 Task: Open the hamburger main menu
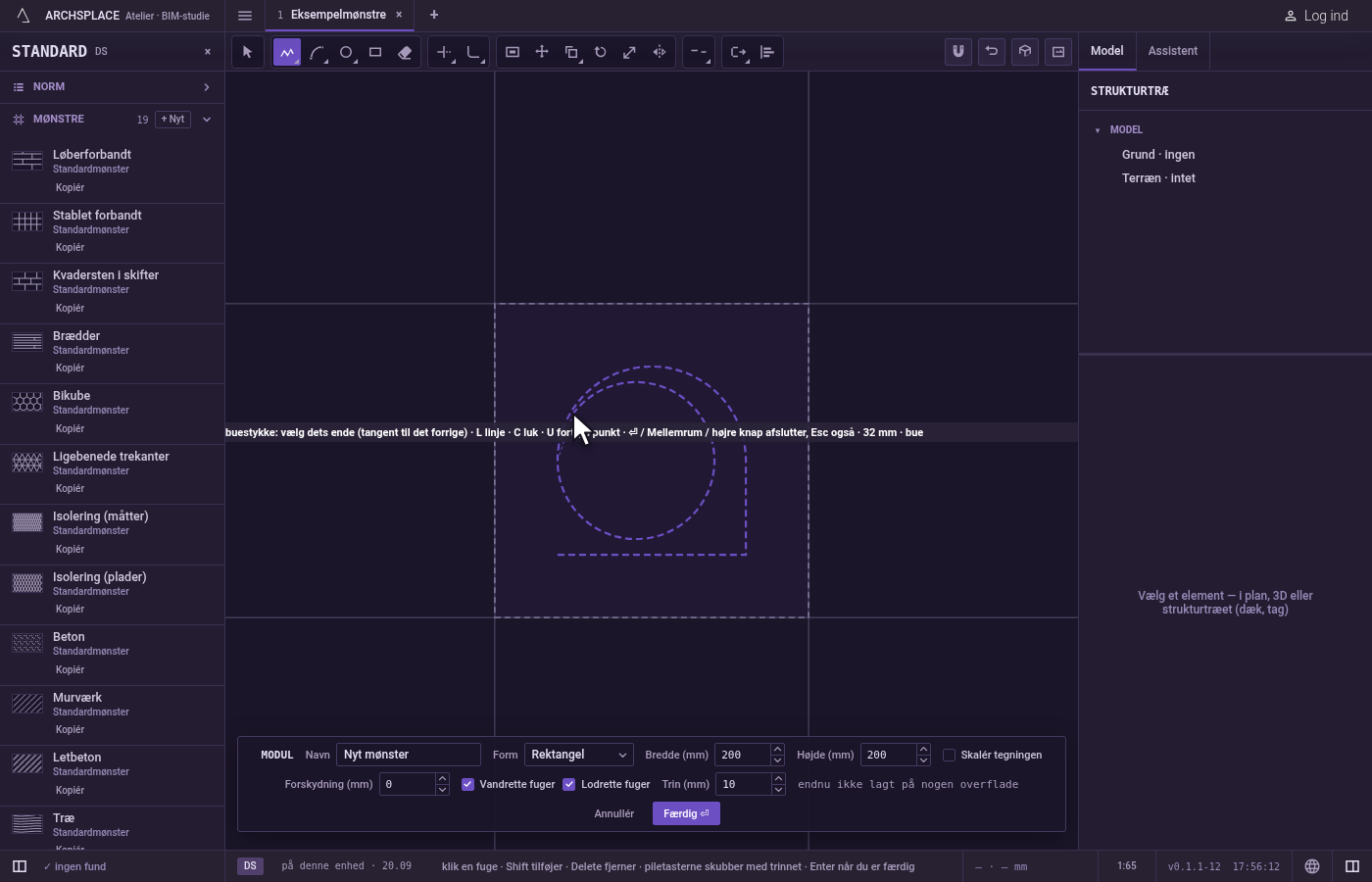245,16
